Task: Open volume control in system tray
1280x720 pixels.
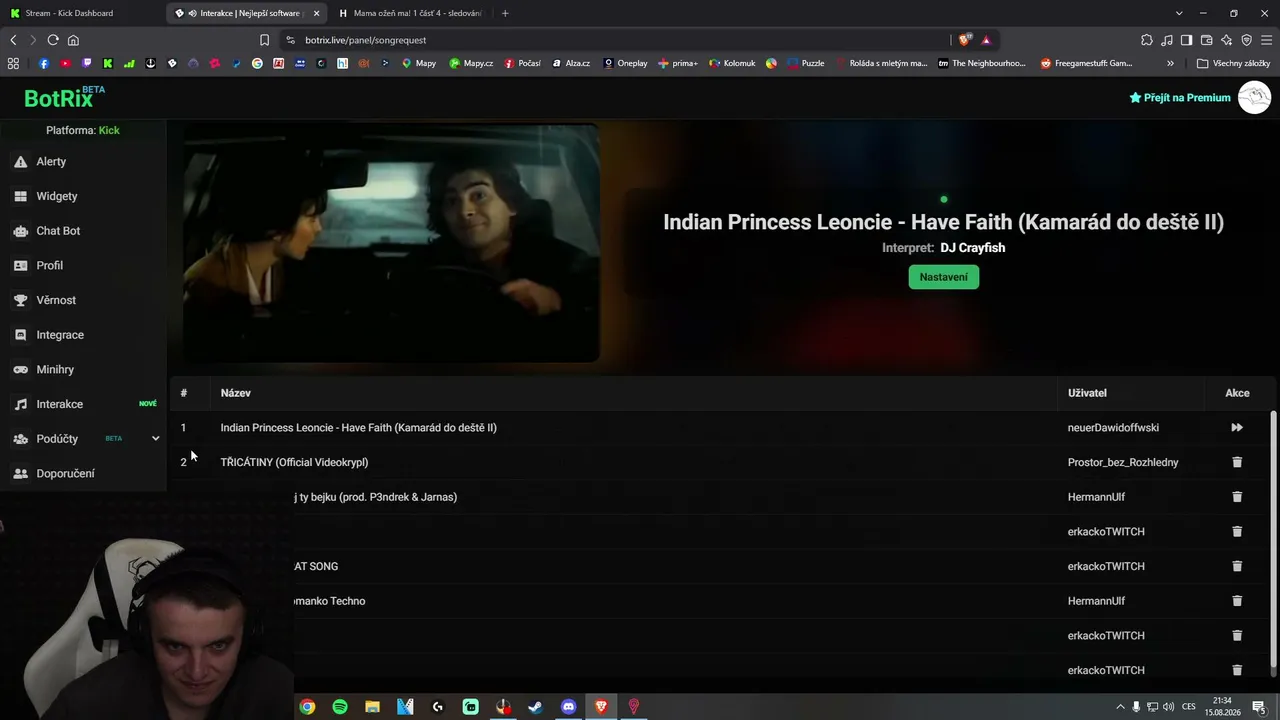Action: point(1168,707)
